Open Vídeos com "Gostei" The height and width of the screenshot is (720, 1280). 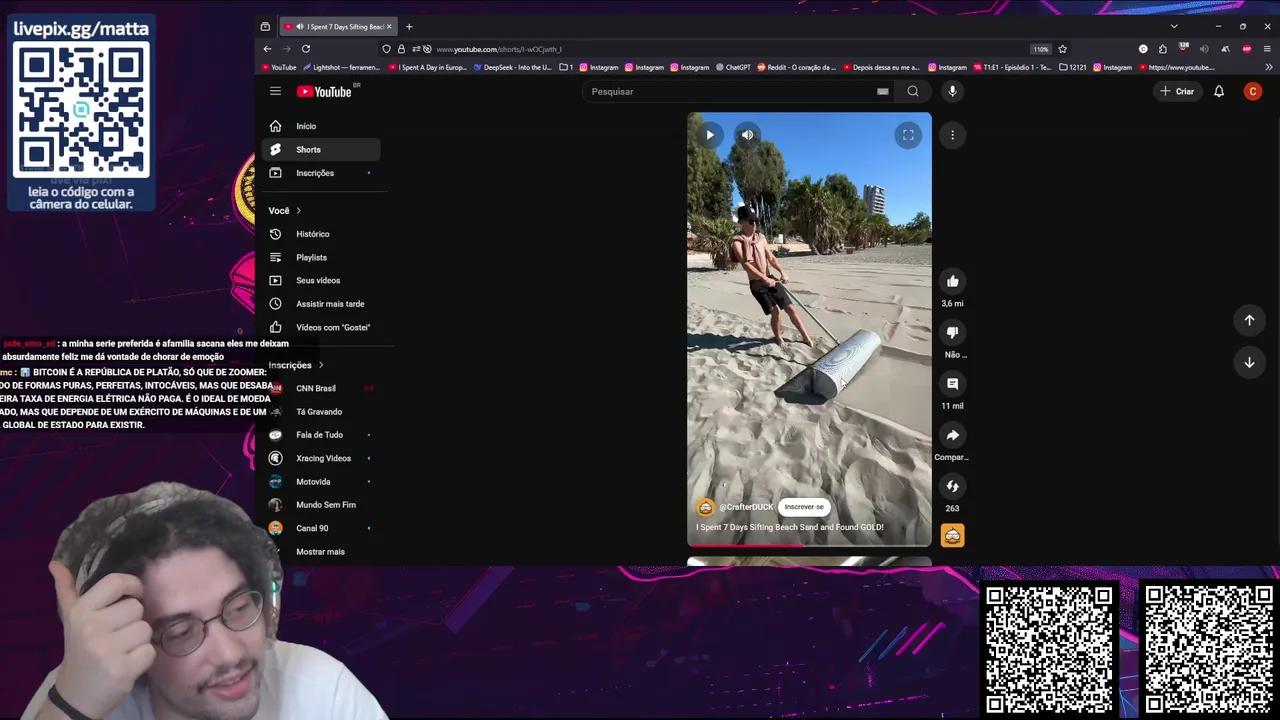321,327
